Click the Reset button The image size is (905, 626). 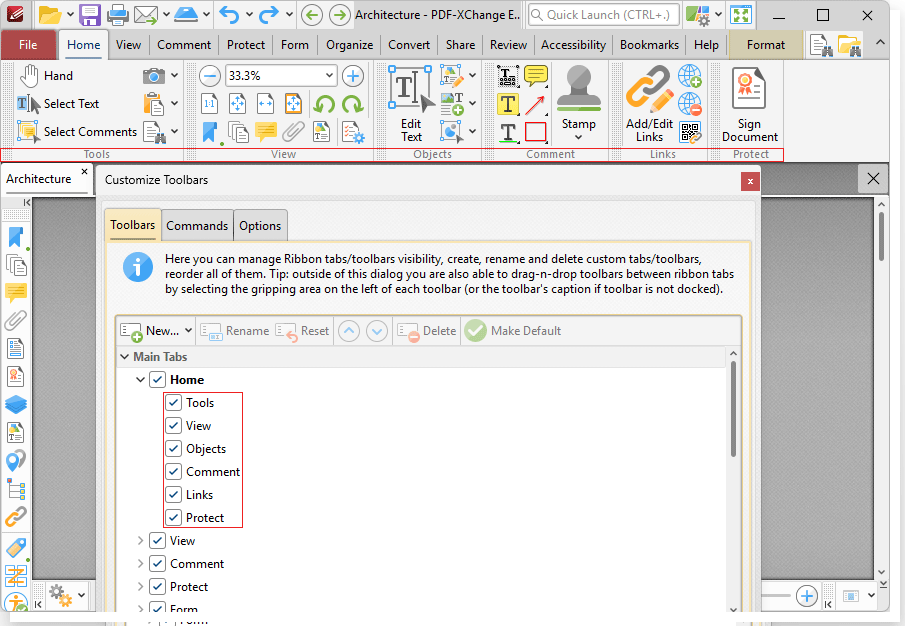coord(302,331)
